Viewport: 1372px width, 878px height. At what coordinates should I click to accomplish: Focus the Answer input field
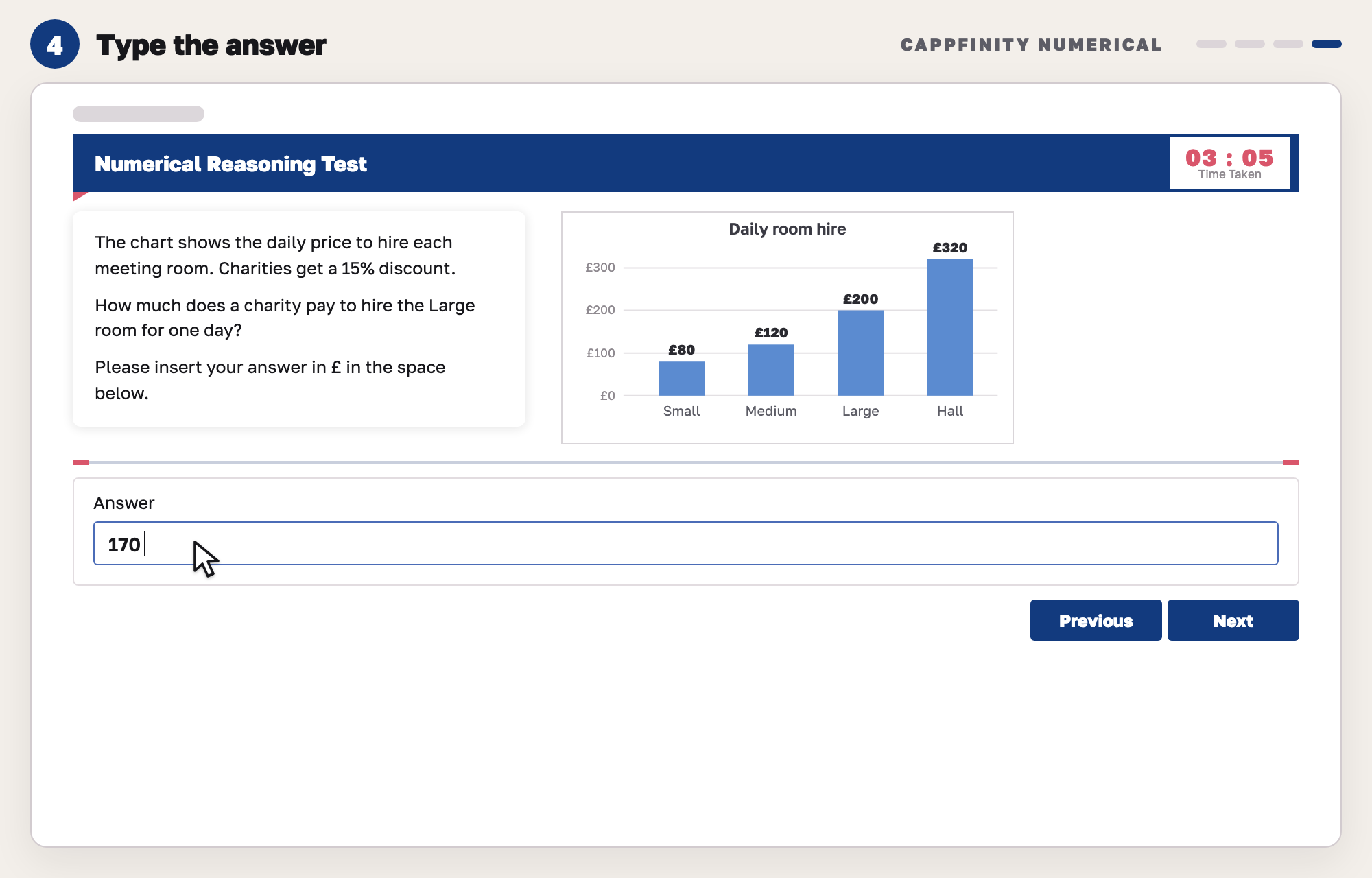[685, 543]
